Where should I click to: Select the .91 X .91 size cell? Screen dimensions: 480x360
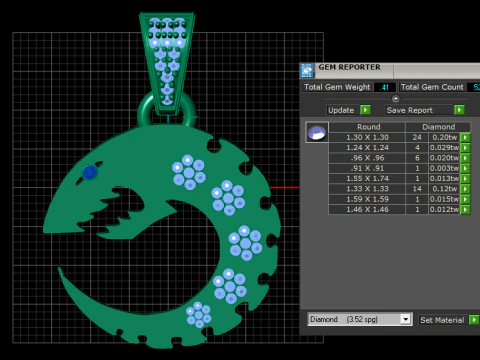point(367,168)
